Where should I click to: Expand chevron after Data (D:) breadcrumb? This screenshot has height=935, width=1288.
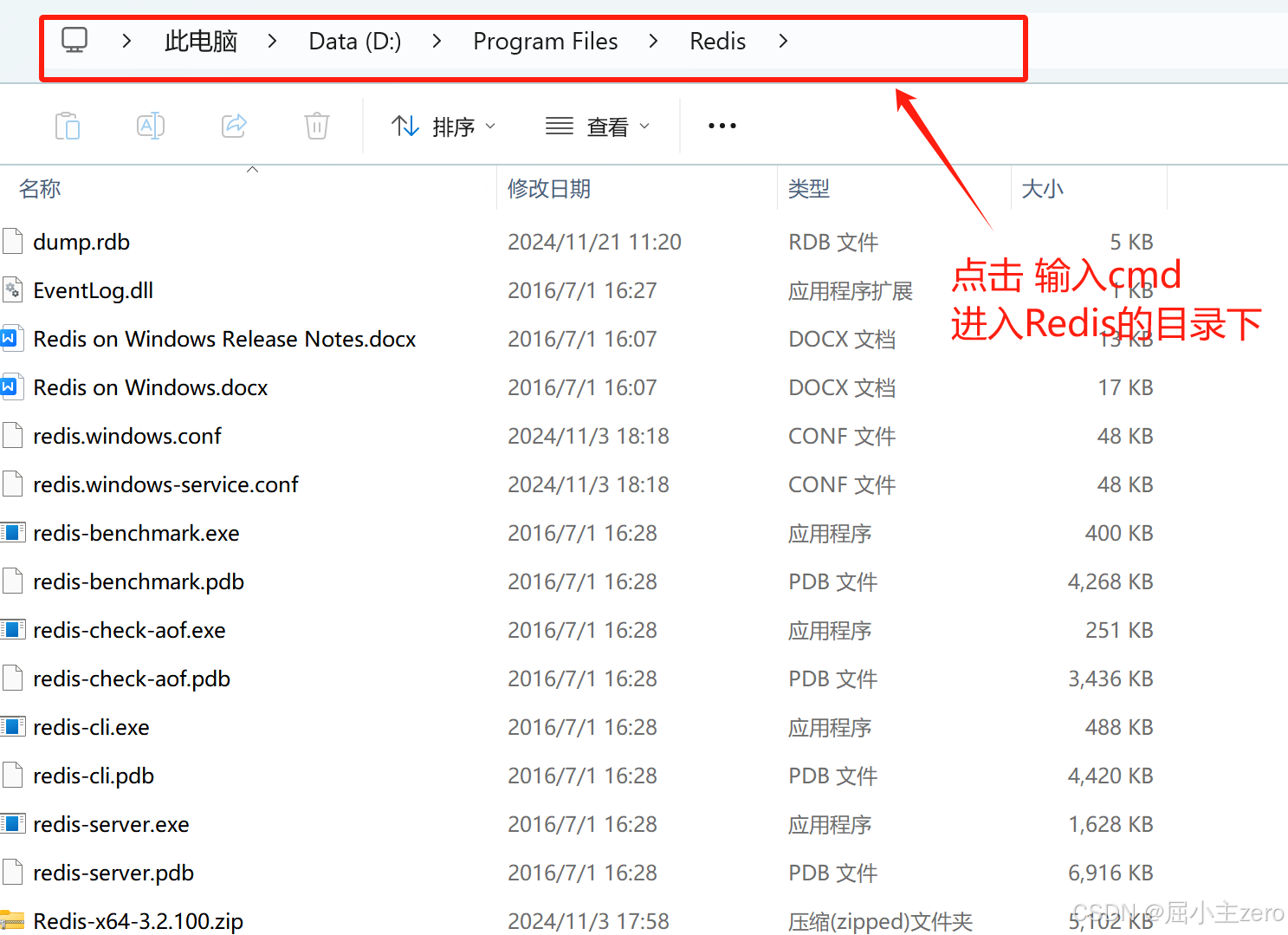(x=437, y=41)
